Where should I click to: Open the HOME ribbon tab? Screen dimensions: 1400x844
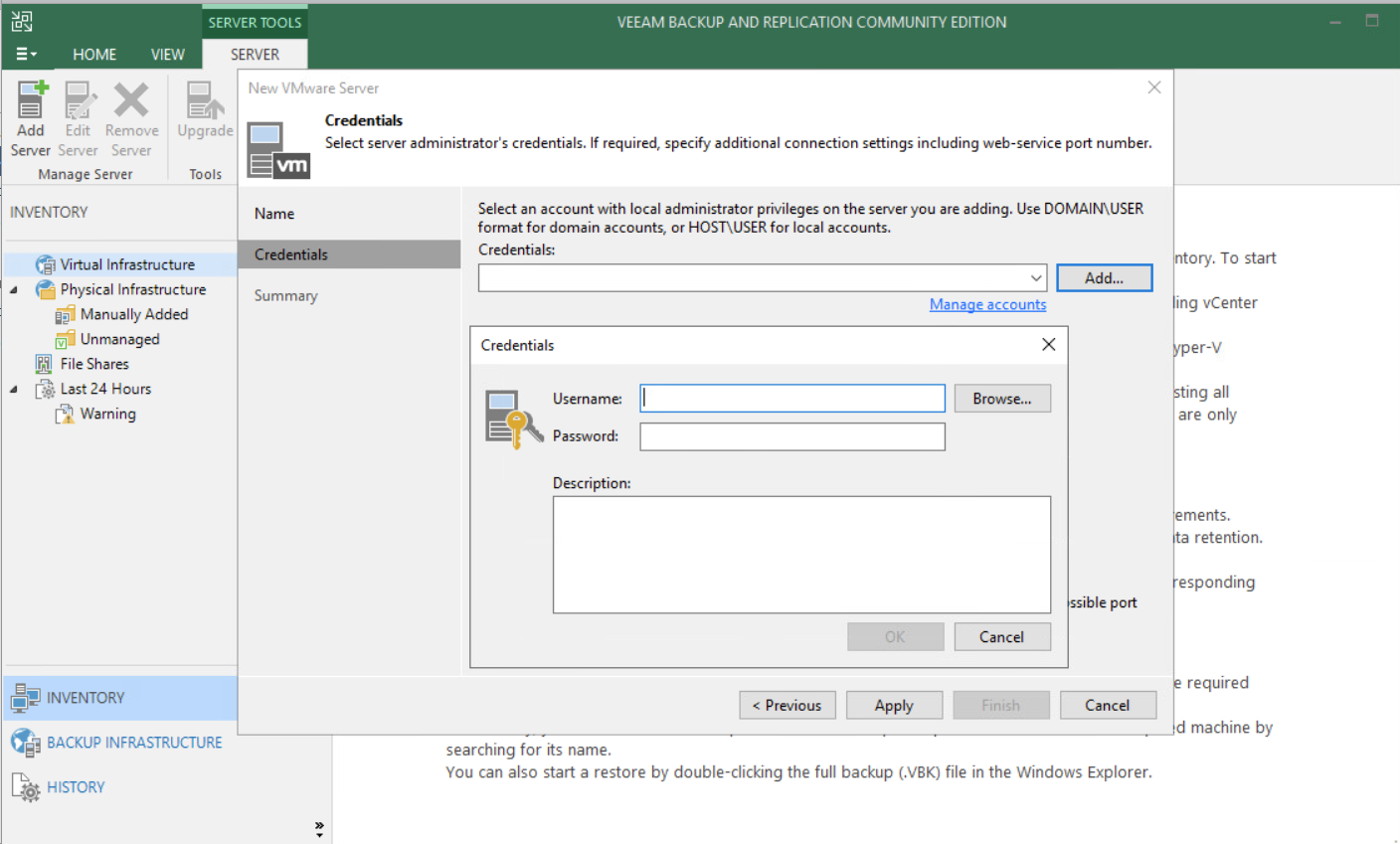pyautogui.click(x=94, y=55)
